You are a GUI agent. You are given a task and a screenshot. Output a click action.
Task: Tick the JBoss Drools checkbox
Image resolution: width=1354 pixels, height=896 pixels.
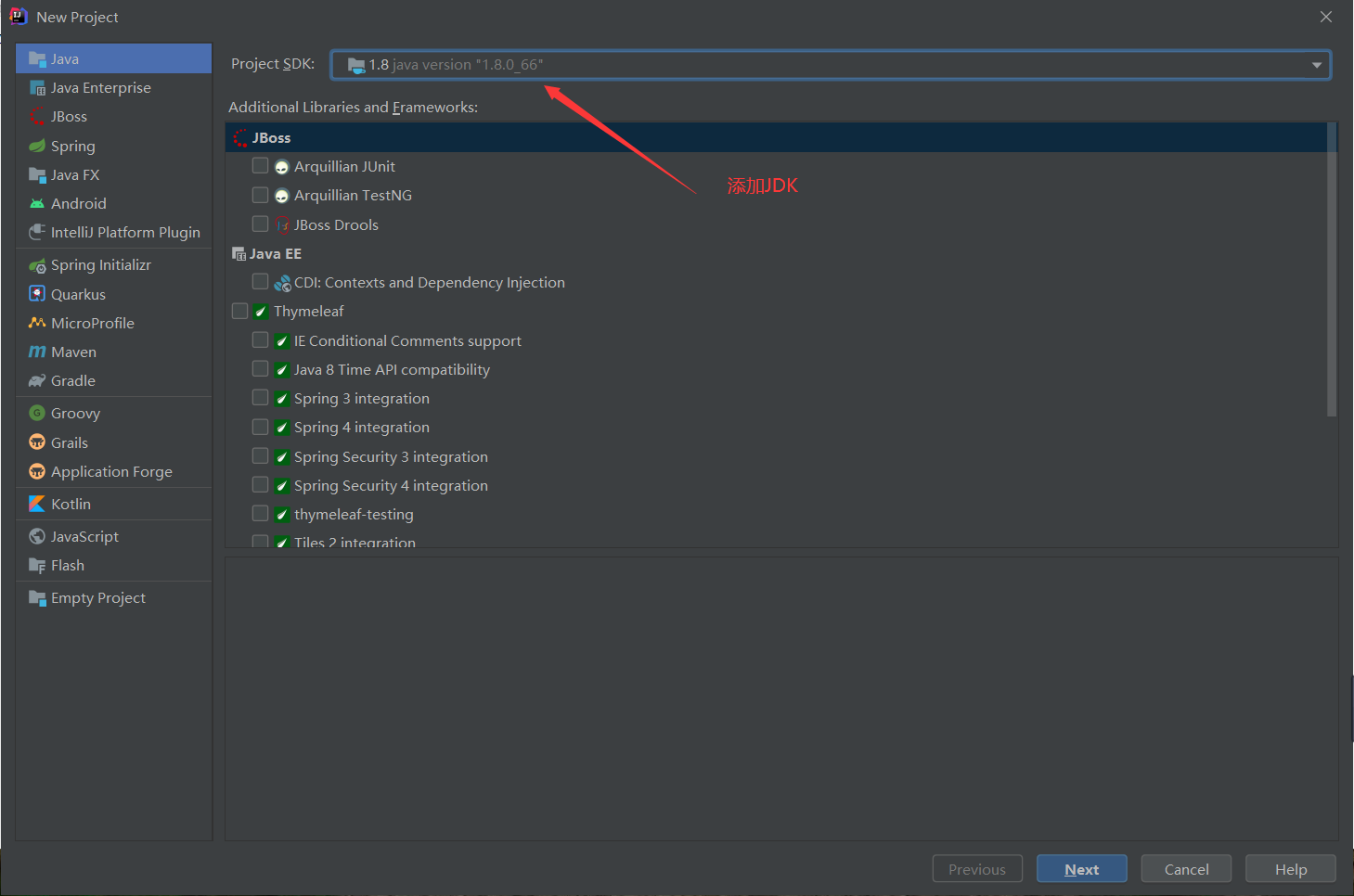click(261, 224)
